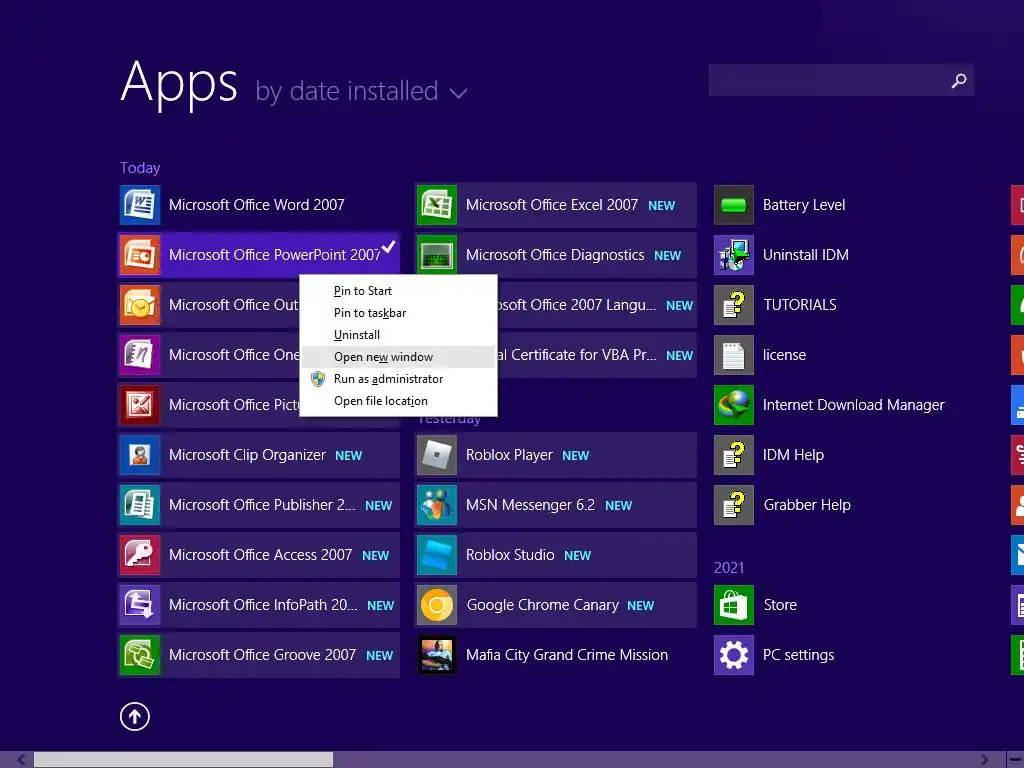The height and width of the screenshot is (768, 1024).
Task: Open the Mafia City Grand Crime Mission icon
Action: pos(437,655)
